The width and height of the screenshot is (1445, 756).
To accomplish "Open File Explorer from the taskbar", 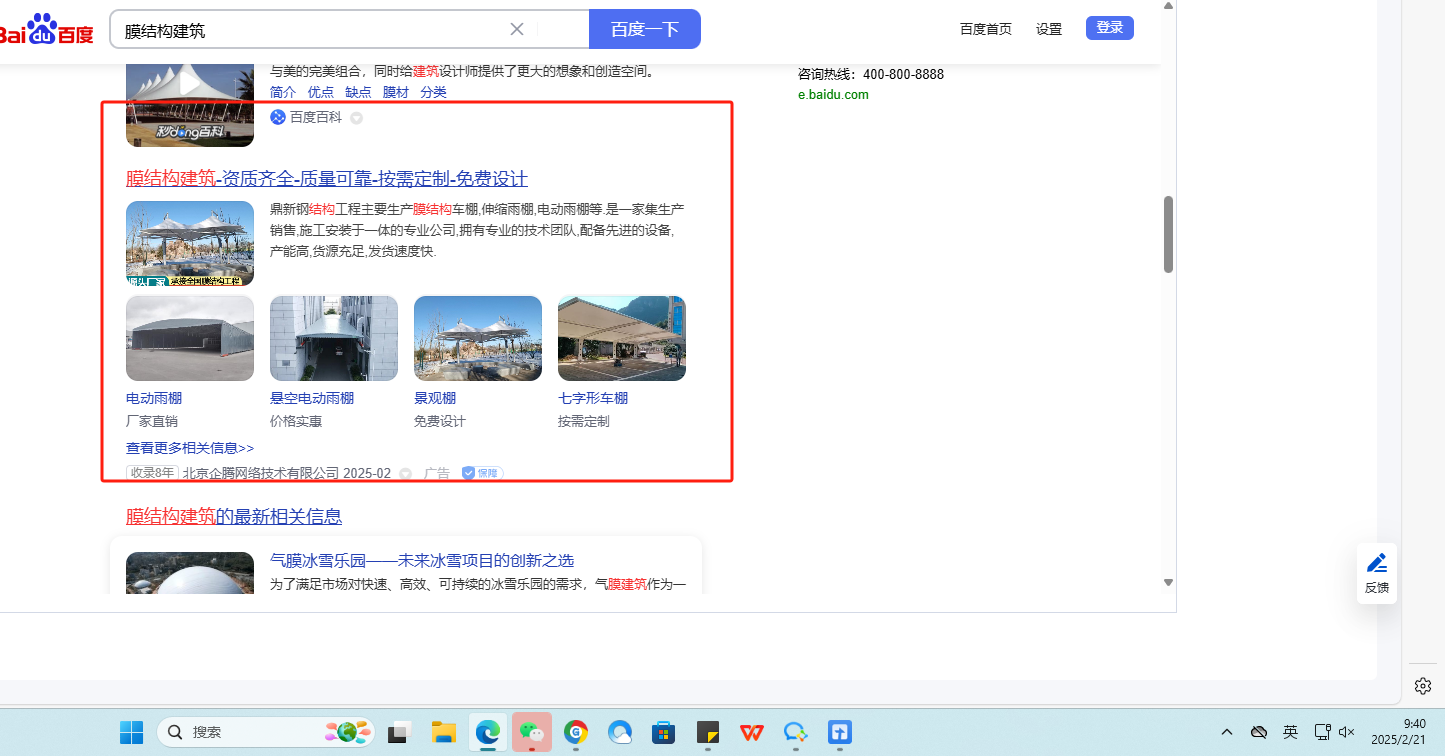I will pyautogui.click(x=444, y=732).
